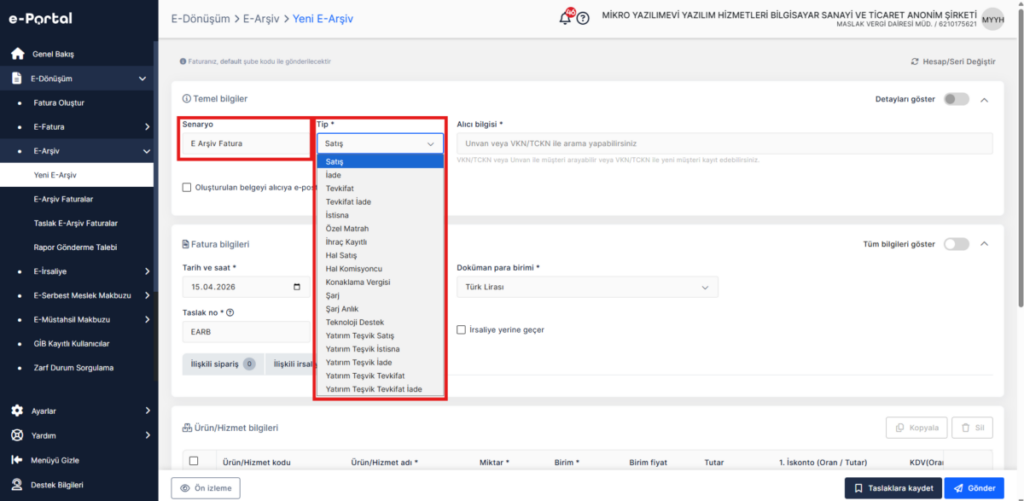Click the Sil button
This screenshot has height=501, width=1024.
click(972, 428)
